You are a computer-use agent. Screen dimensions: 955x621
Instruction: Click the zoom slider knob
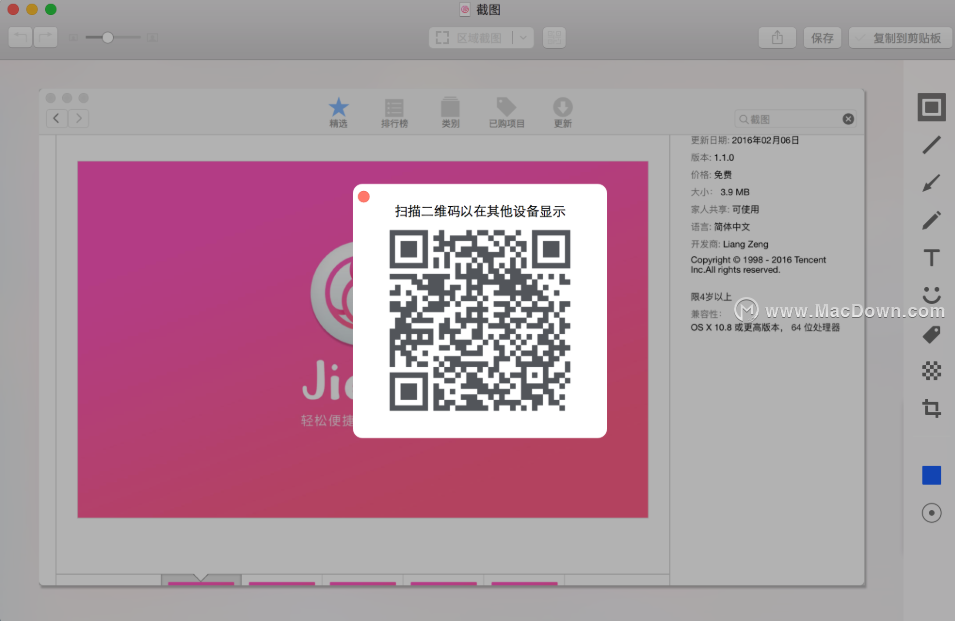coord(108,38)
